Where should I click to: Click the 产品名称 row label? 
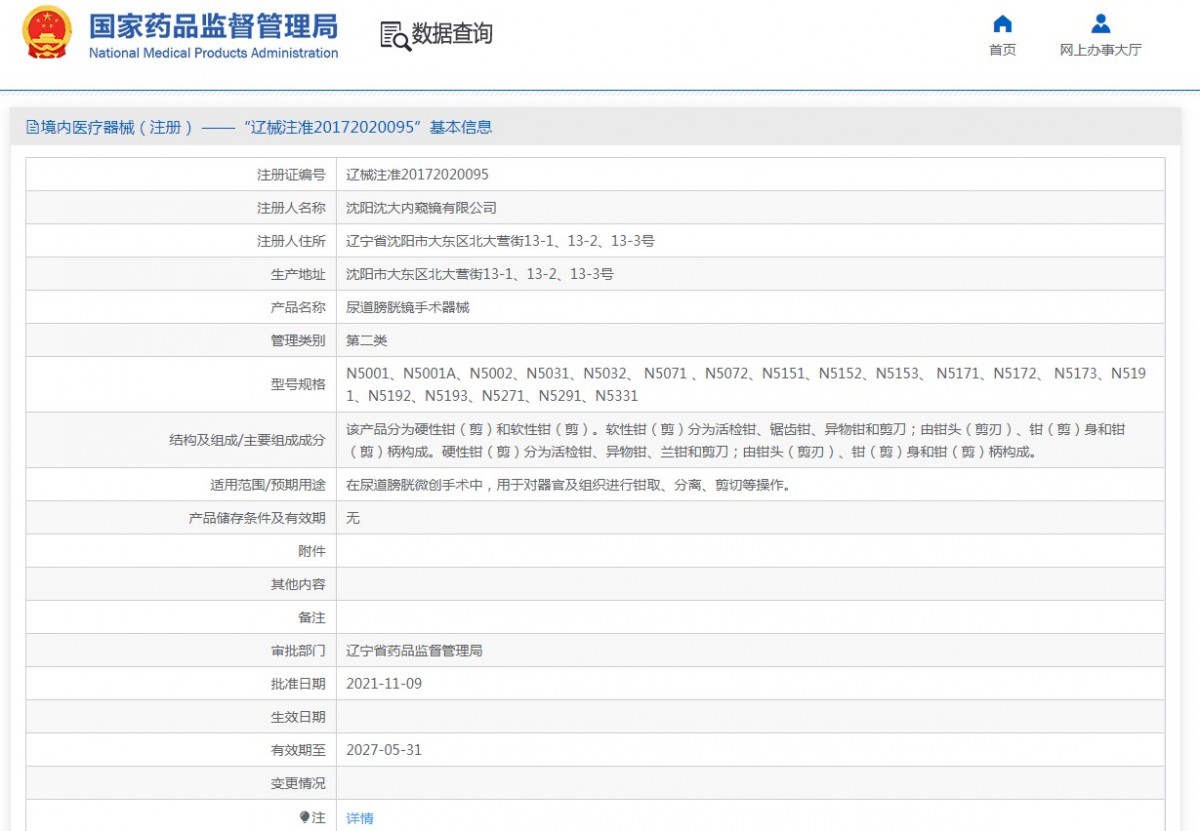(298, 307)
